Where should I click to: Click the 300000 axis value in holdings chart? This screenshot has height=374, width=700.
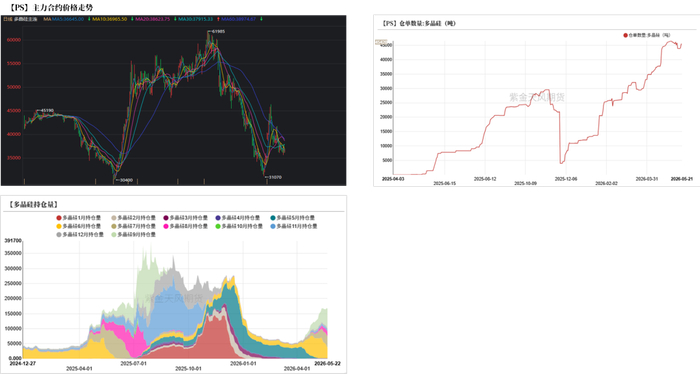[13, 269]
